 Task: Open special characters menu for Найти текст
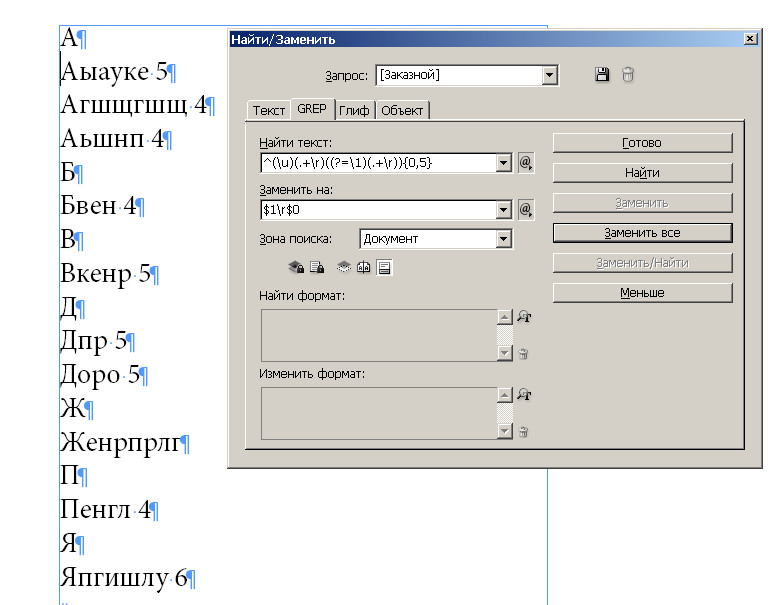(x=526, y=162)
